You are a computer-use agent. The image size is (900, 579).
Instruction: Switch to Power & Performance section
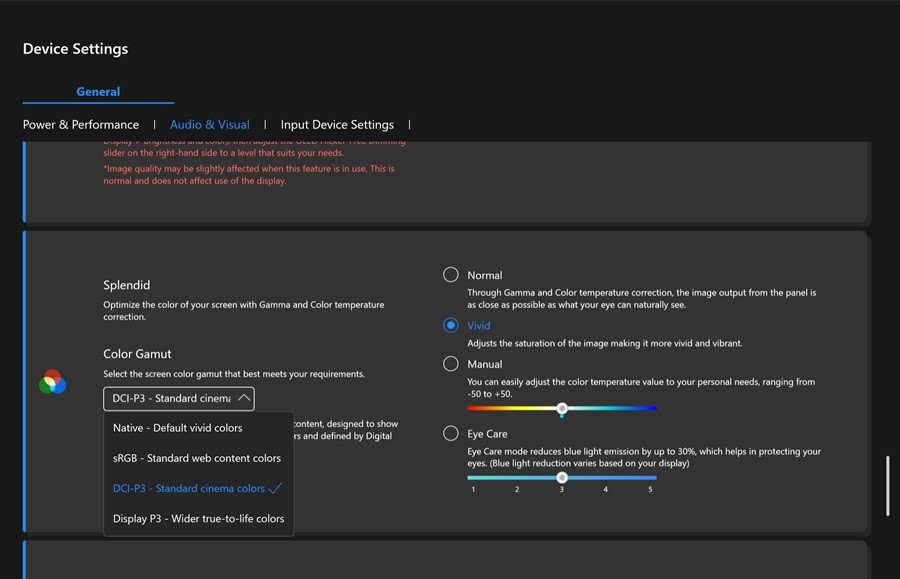[x=81, y=125]
